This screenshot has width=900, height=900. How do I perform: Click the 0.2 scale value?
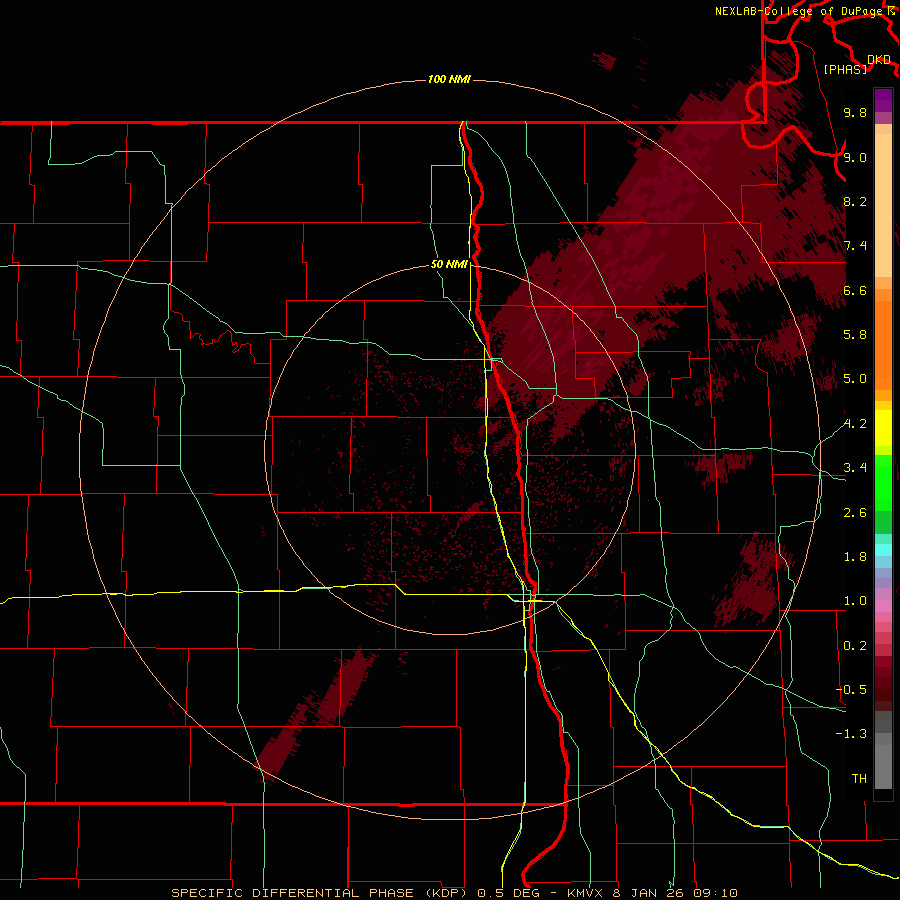(x=855, y=646)
